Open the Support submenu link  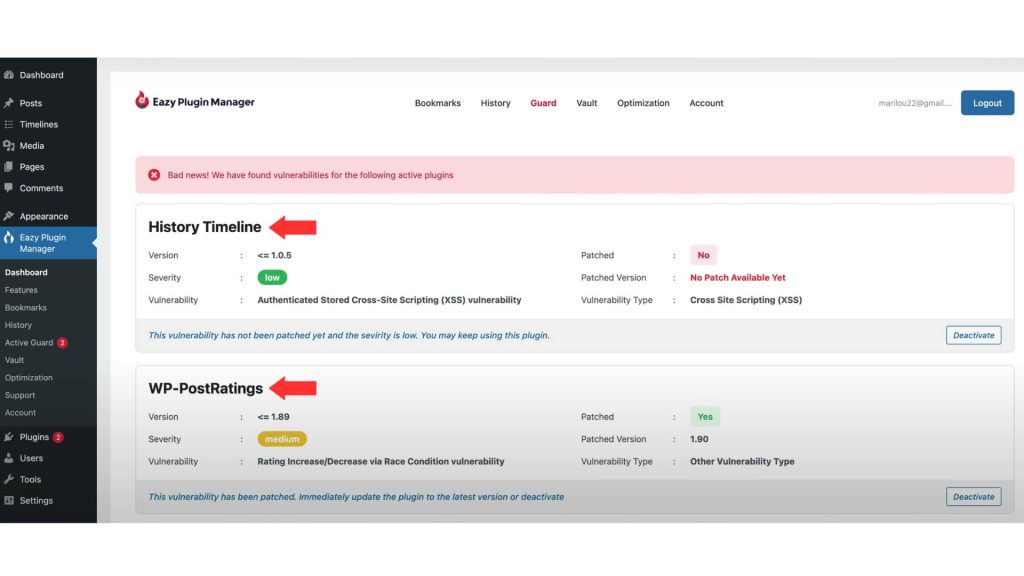20,395
